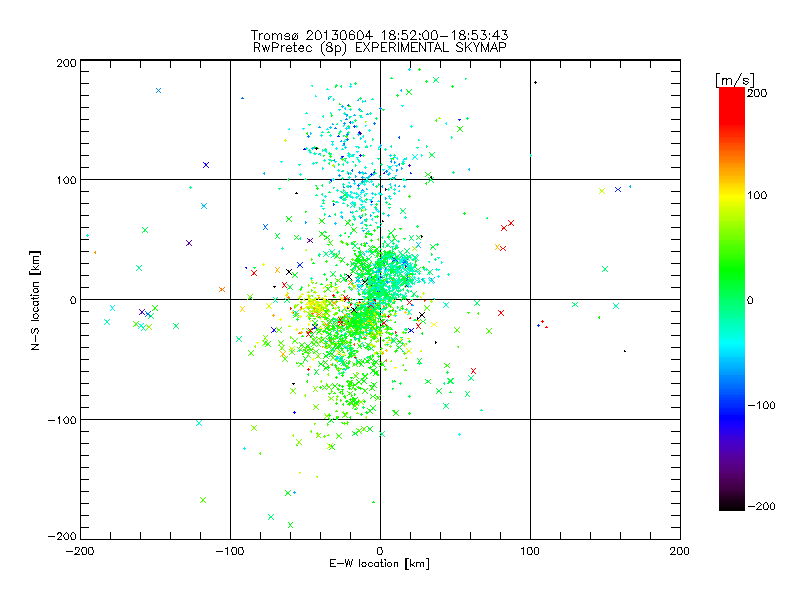Select colorbar tick label "-100"
800x600 pixels.
761,405
